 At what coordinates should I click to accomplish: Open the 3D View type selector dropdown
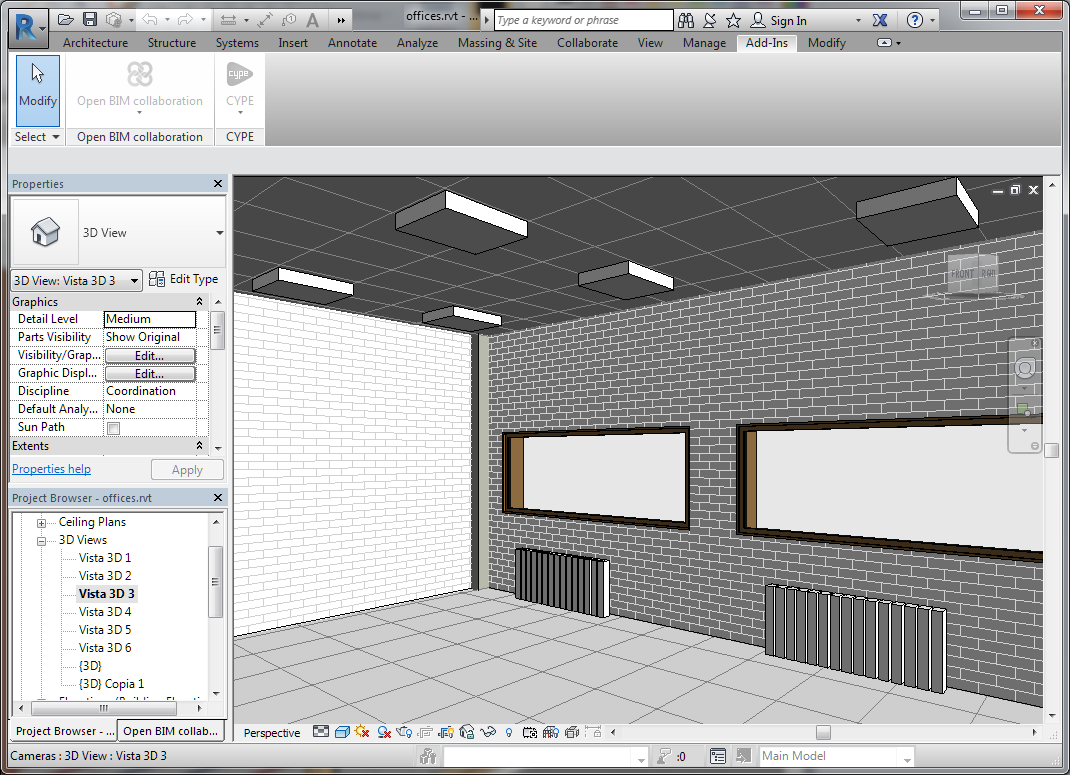(219, 233)
